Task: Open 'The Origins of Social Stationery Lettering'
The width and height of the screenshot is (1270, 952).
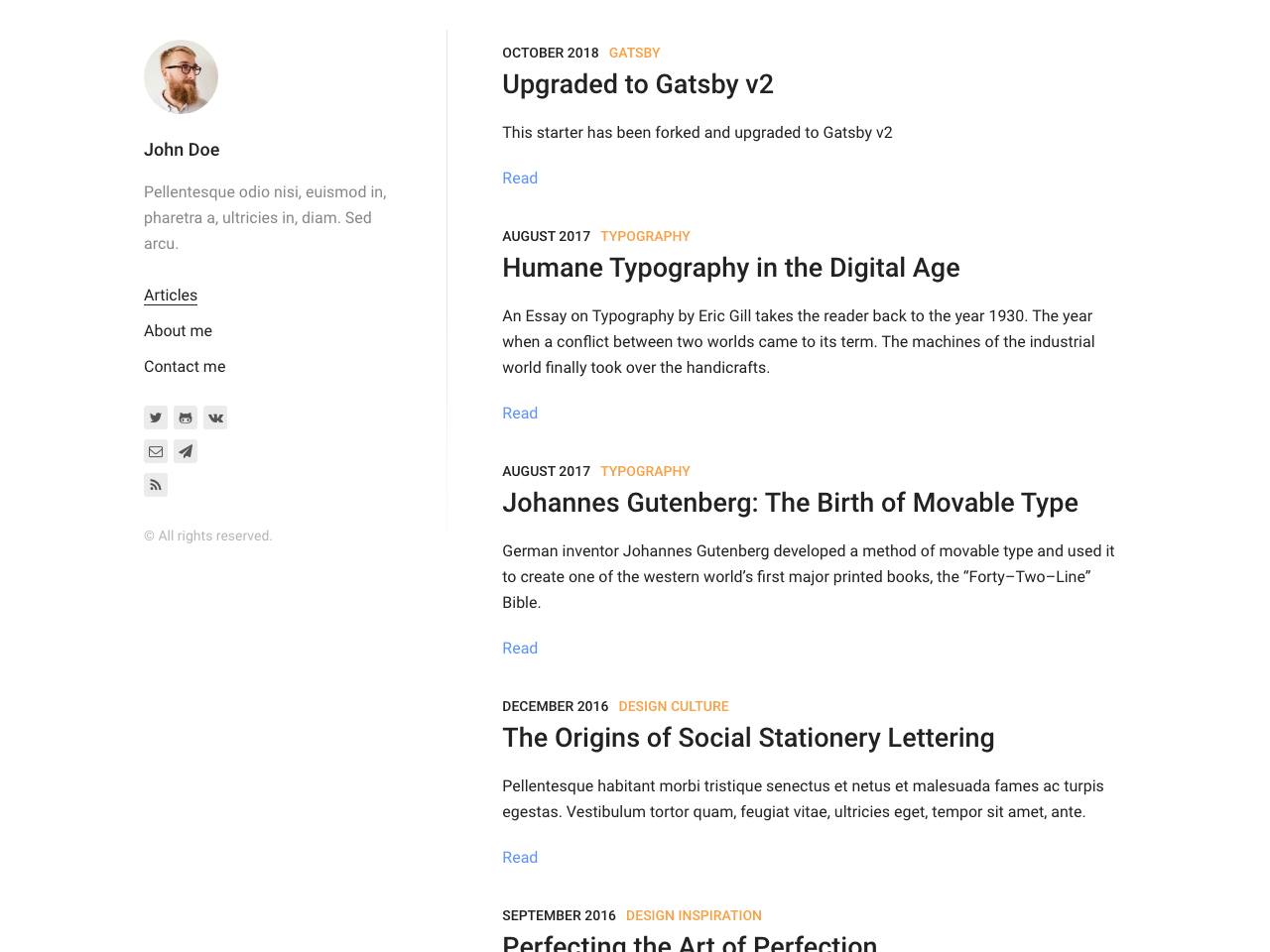Action: point(748,738)
